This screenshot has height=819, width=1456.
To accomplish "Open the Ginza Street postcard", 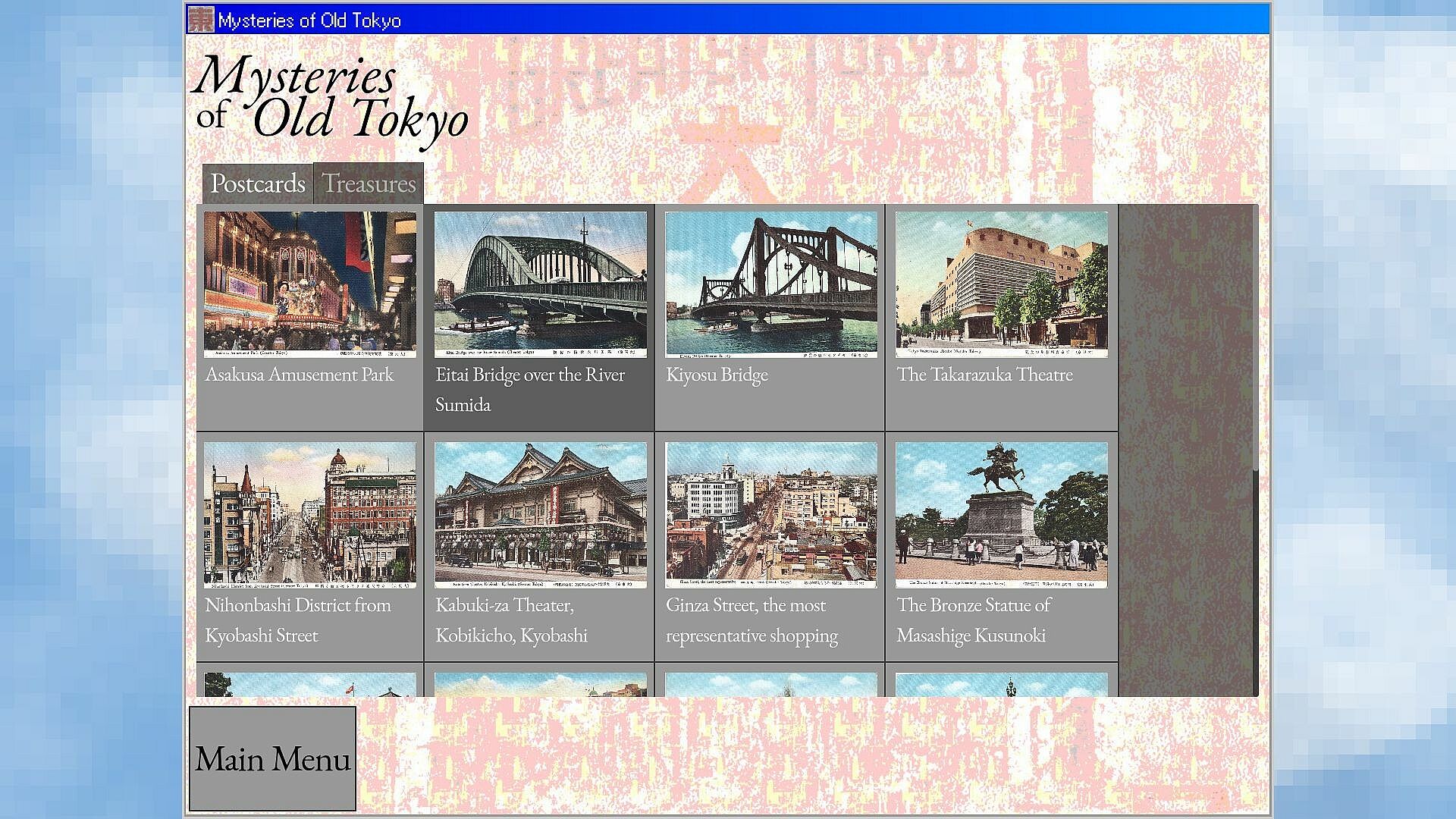I will click(x=770, y=514).
